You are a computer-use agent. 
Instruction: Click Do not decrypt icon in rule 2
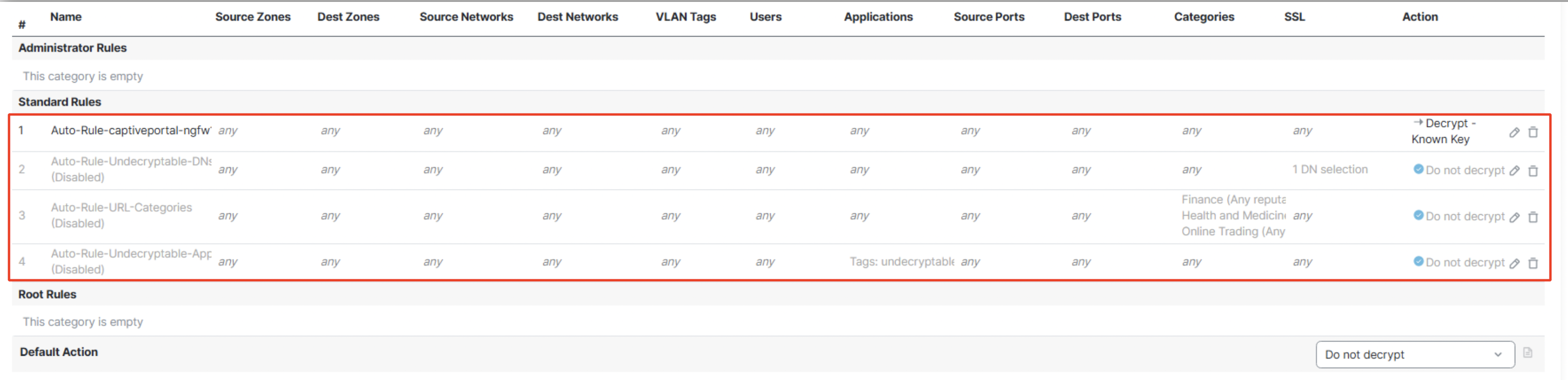[x=1418, y=169]
